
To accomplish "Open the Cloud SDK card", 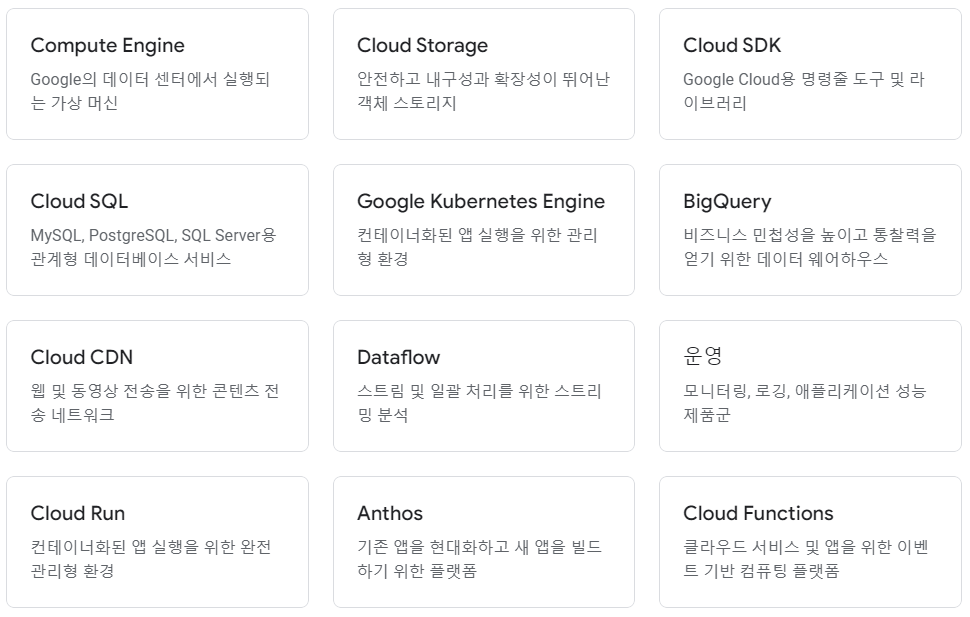I will click(810, 74).
